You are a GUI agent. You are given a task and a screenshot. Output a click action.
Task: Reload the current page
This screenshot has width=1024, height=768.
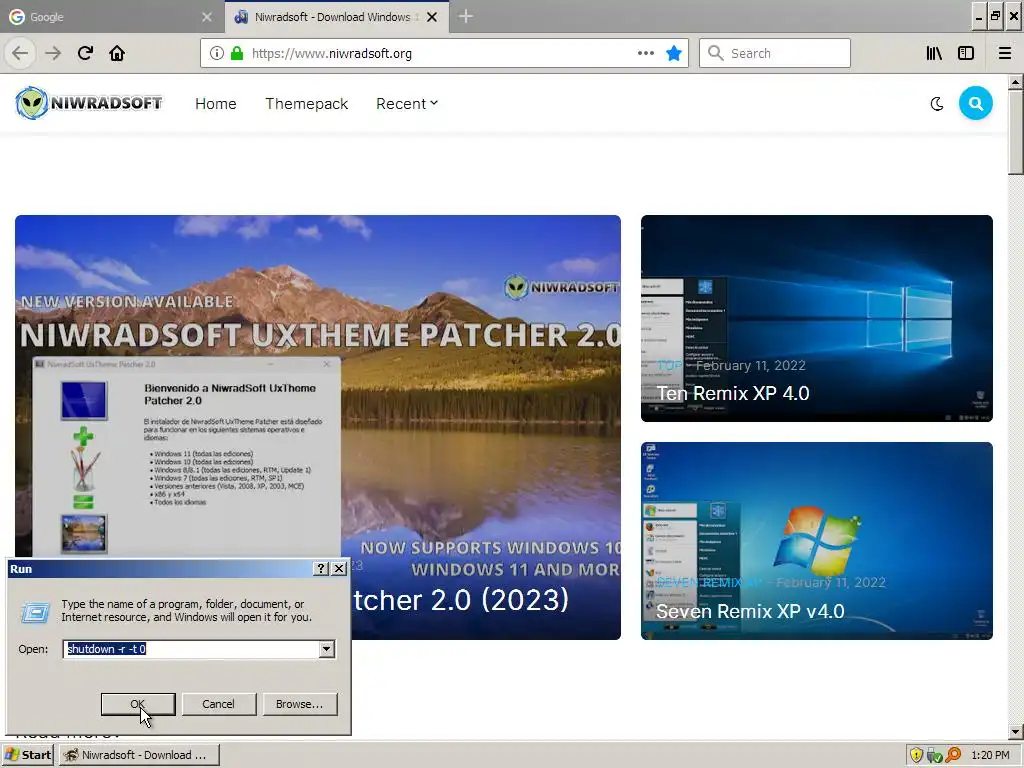click(85, 53)
